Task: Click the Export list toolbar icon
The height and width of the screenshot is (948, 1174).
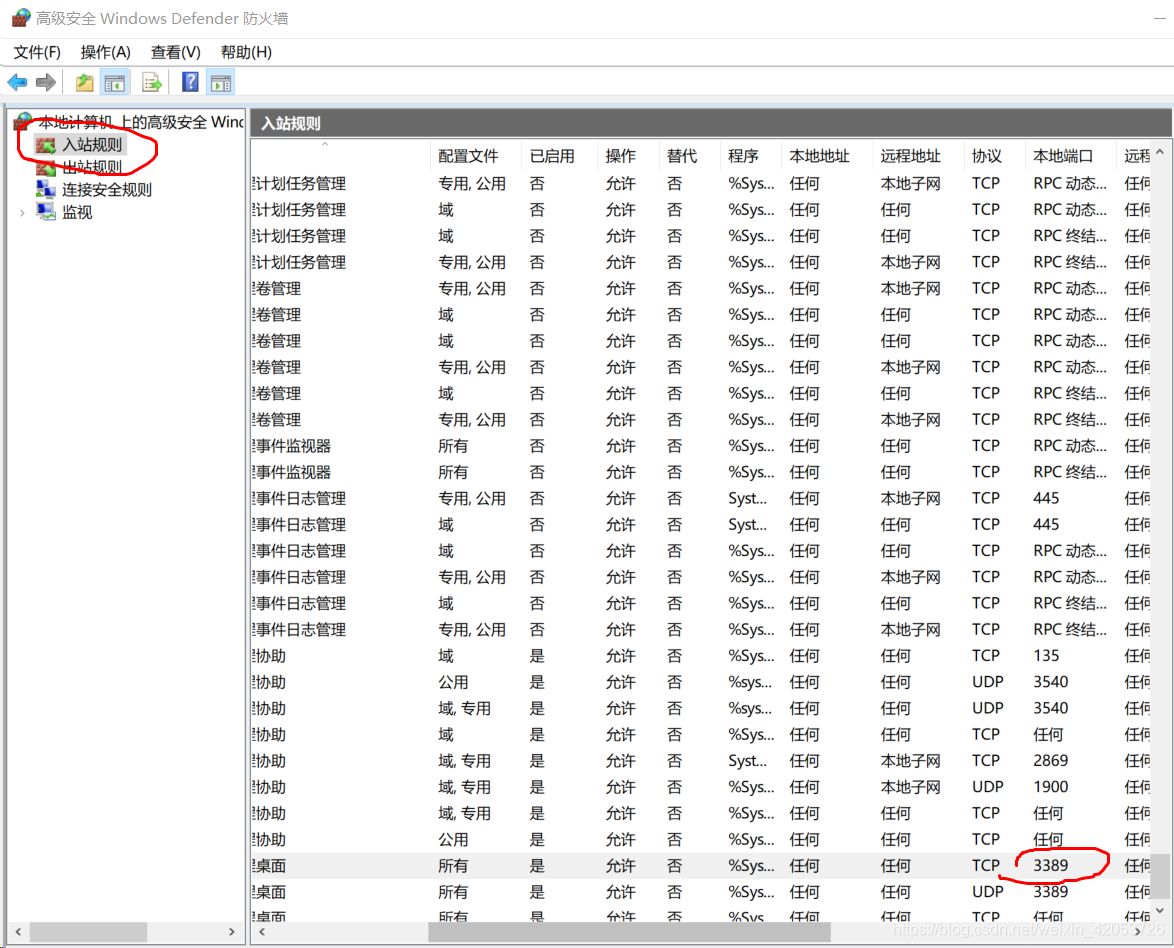Action: click(x=152, y=82)
